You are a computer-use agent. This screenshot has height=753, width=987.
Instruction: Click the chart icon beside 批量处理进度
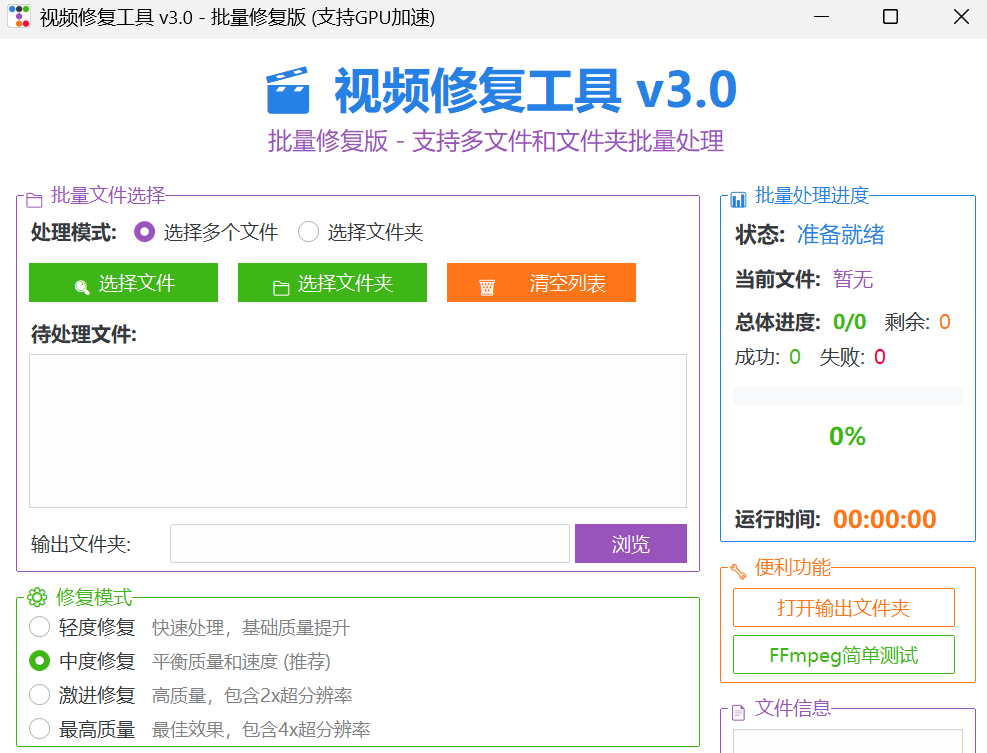tap(738, 198)
